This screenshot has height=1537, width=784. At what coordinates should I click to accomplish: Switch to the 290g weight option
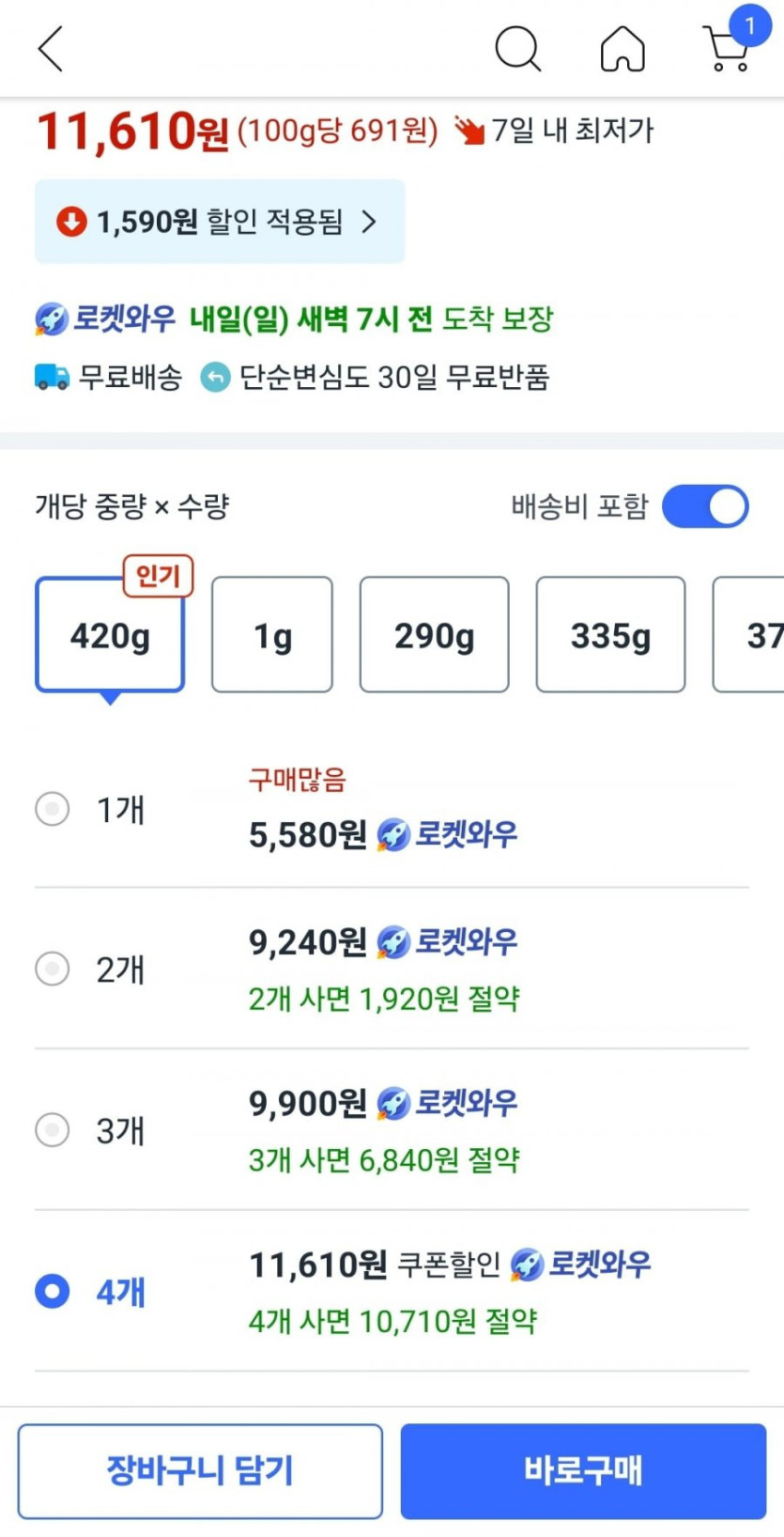tap(434, 635)
